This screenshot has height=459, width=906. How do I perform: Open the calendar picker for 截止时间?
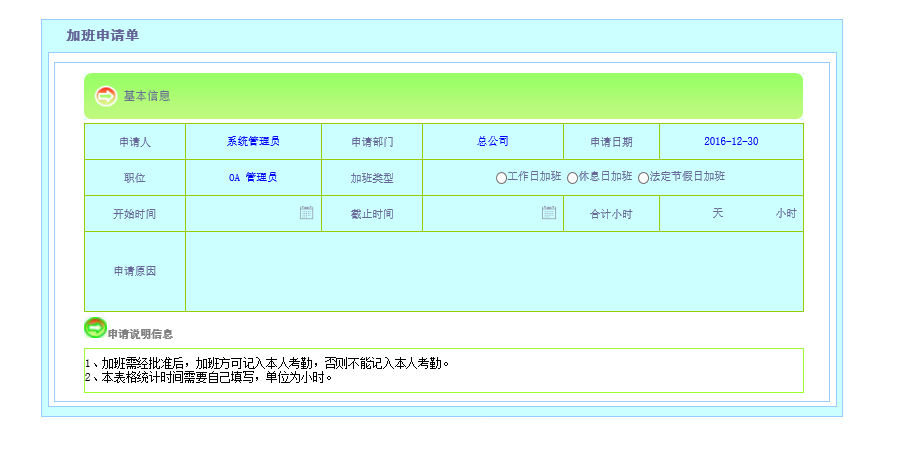point(548,213)
